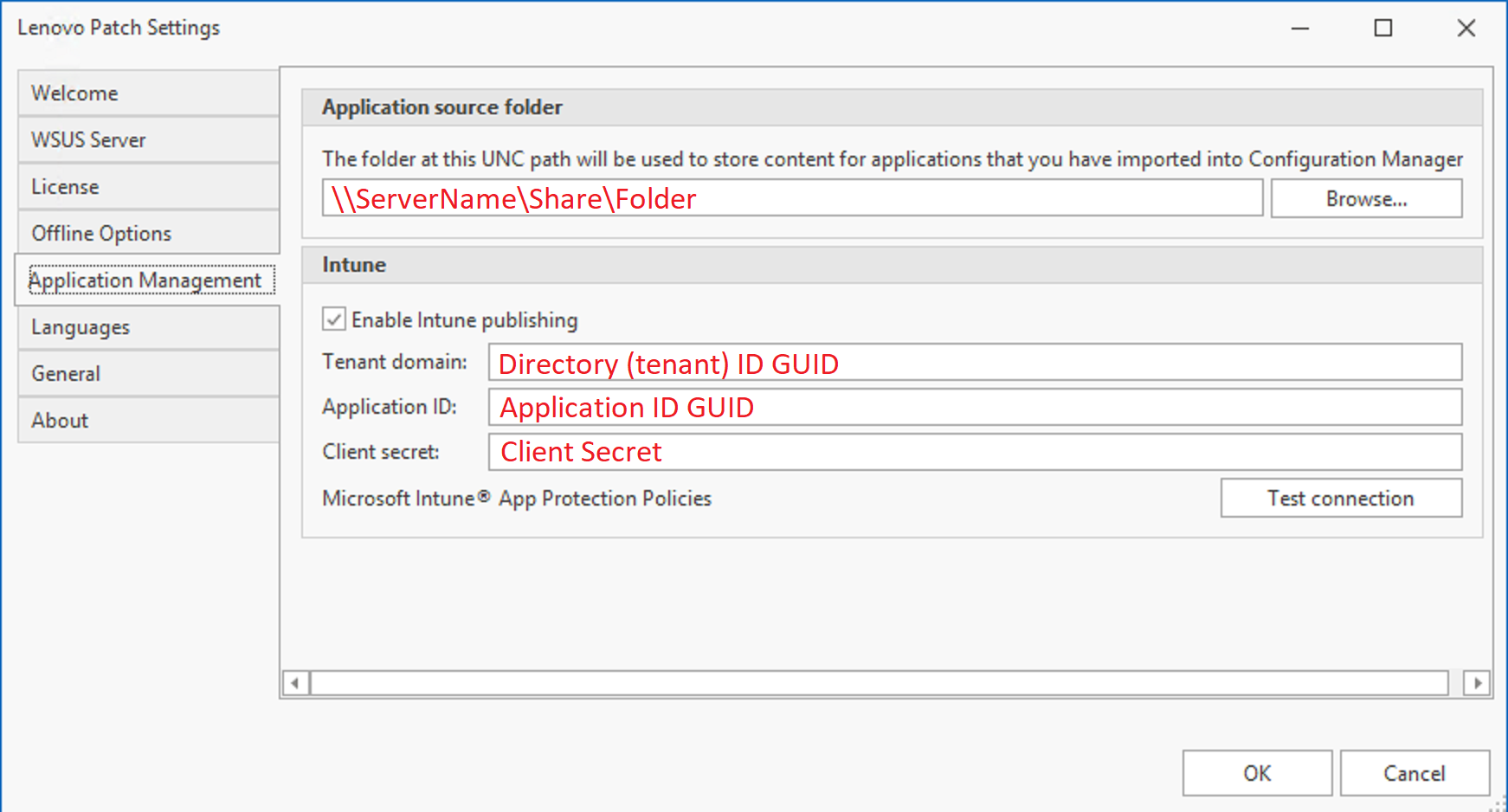The height and width of the screenshot is (812, 1508).
Task: Select Application Management tab
Action: click(x=147, y=280)
